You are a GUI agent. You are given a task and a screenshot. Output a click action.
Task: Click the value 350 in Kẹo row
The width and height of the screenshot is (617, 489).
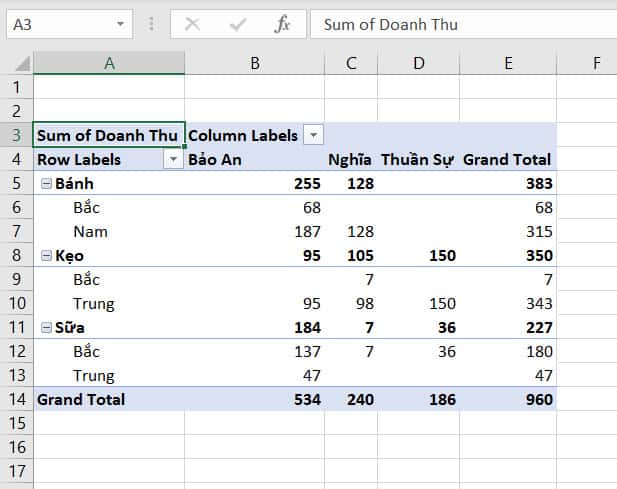tap(539, 256)
